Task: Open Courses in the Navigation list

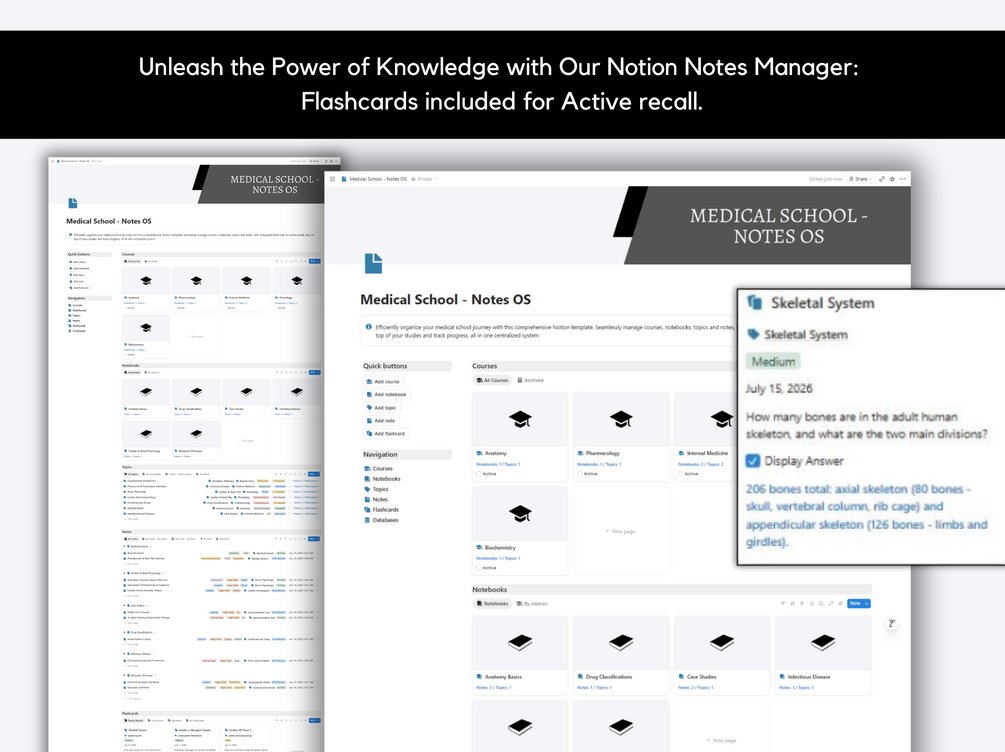Action: click(x=378, y=469)
